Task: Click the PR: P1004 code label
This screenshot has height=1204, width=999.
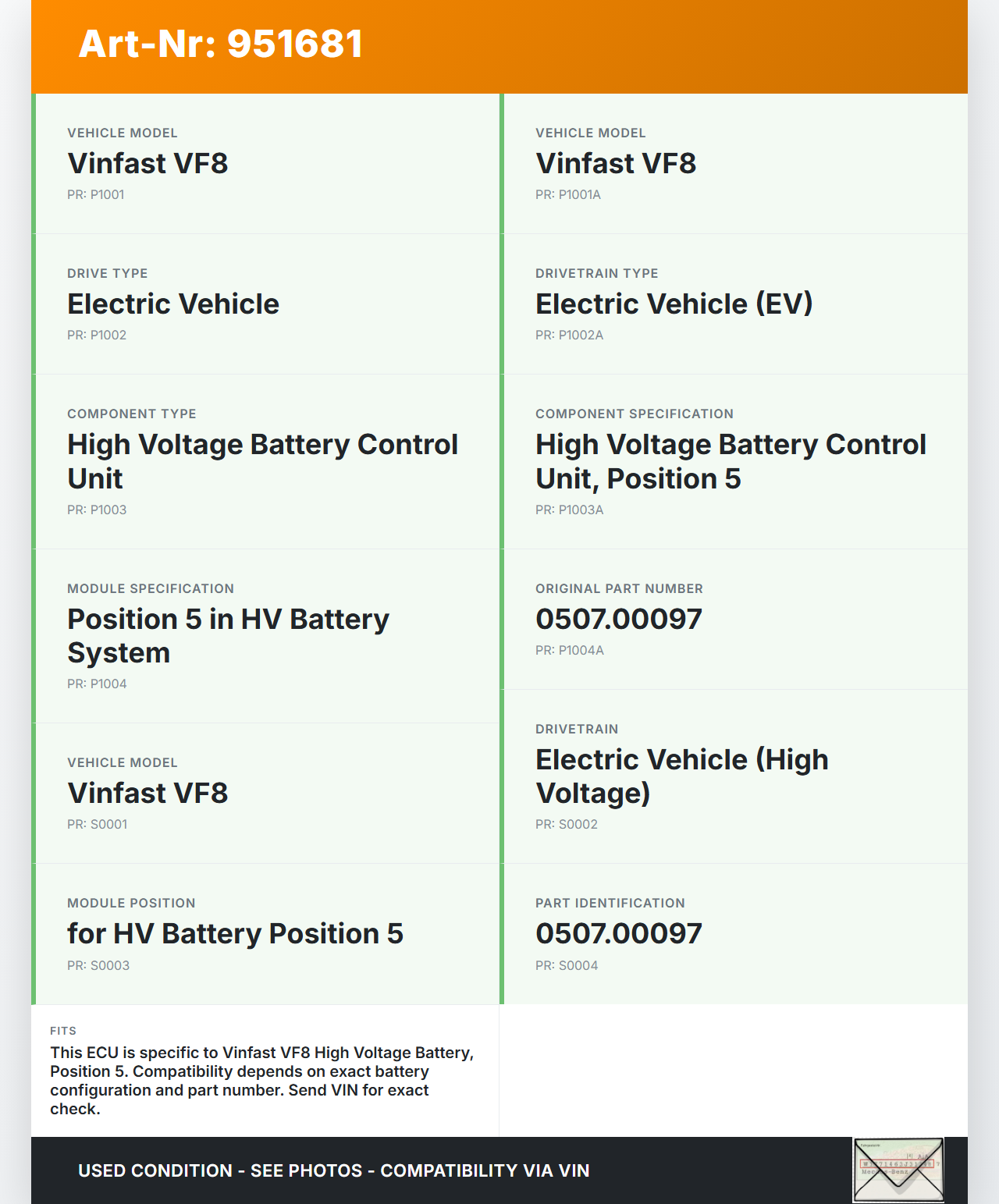Action: 97,684
